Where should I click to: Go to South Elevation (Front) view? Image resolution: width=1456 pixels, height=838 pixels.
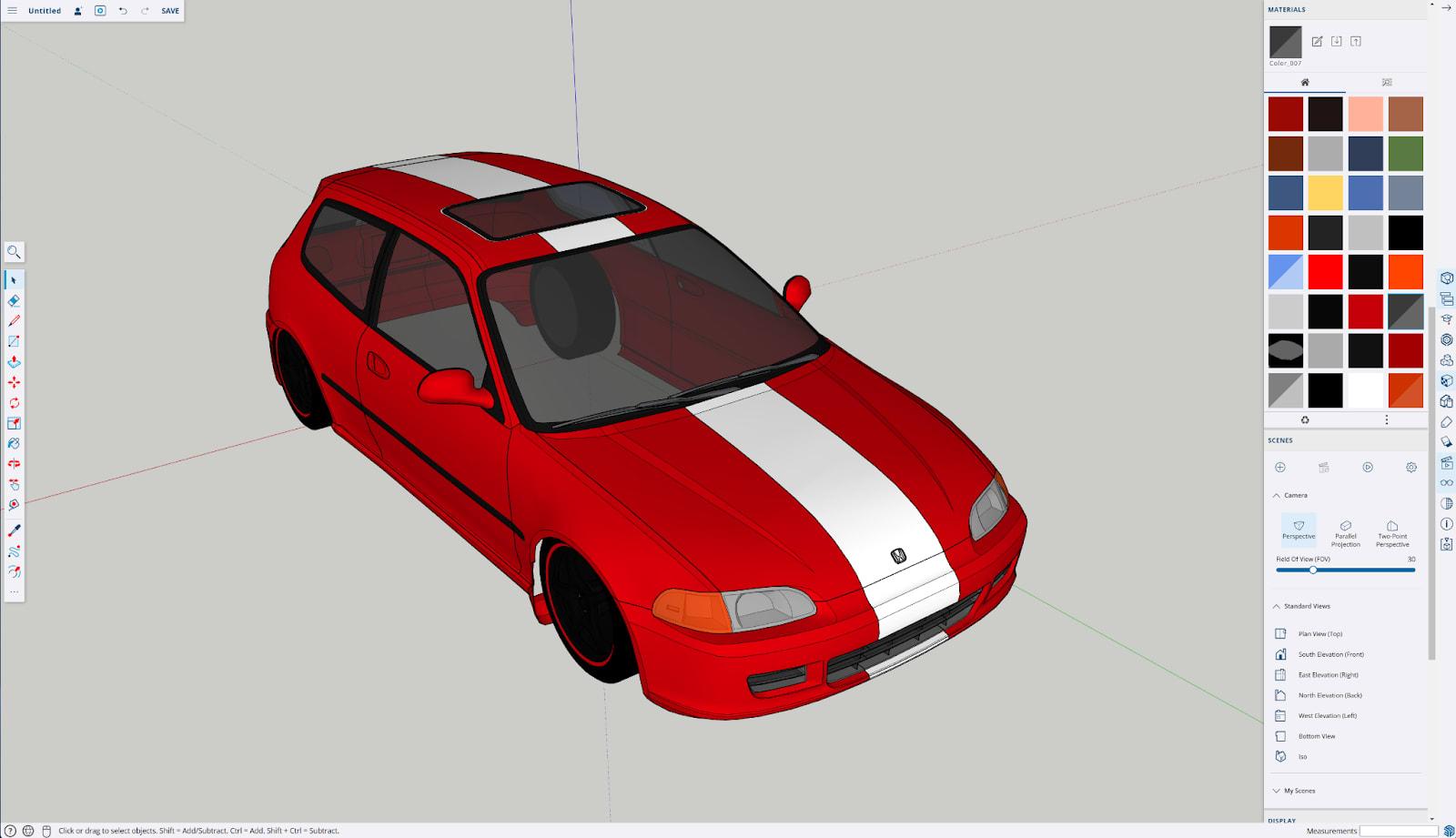1330,654
